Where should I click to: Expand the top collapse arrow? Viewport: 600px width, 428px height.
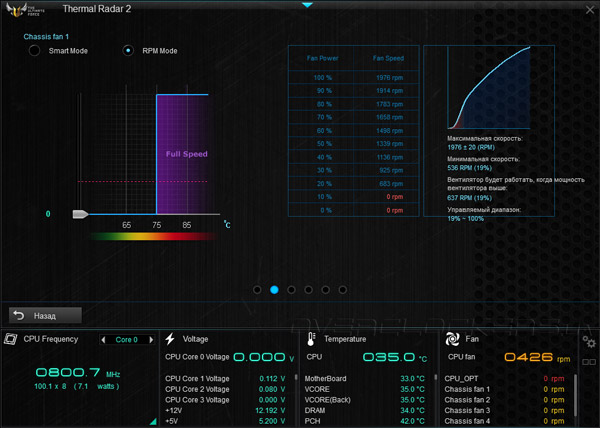[x=307, y=5]
